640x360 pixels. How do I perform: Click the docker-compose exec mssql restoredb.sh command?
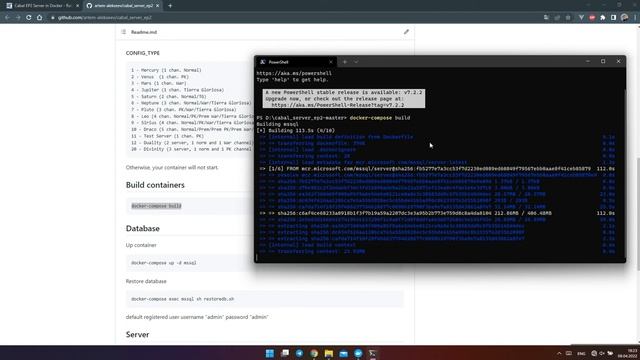click(x=182, y=299)
